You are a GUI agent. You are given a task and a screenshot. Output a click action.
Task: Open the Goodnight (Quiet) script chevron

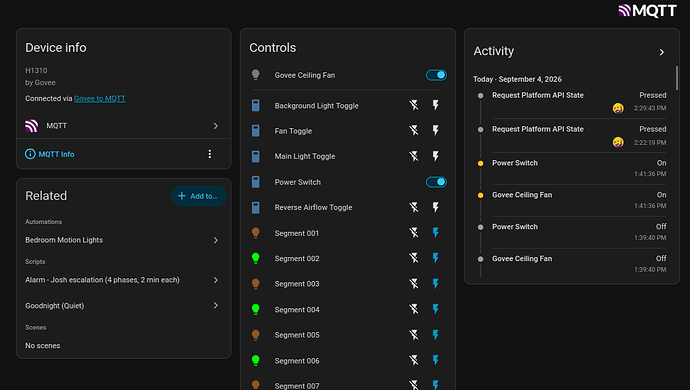[x=216, y=305]
